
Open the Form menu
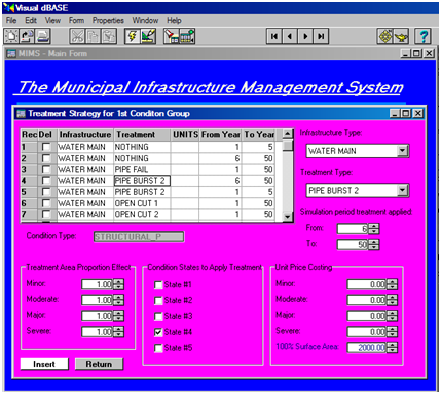[x=76, y=21]
